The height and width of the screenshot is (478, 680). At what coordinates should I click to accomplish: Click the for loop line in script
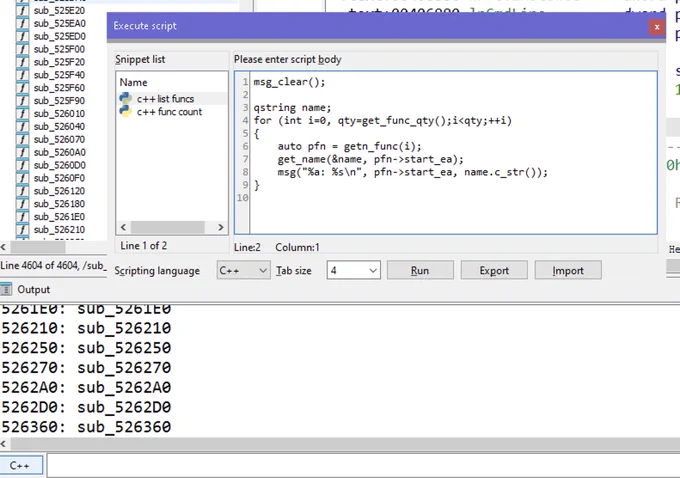[x=382, y=121]
